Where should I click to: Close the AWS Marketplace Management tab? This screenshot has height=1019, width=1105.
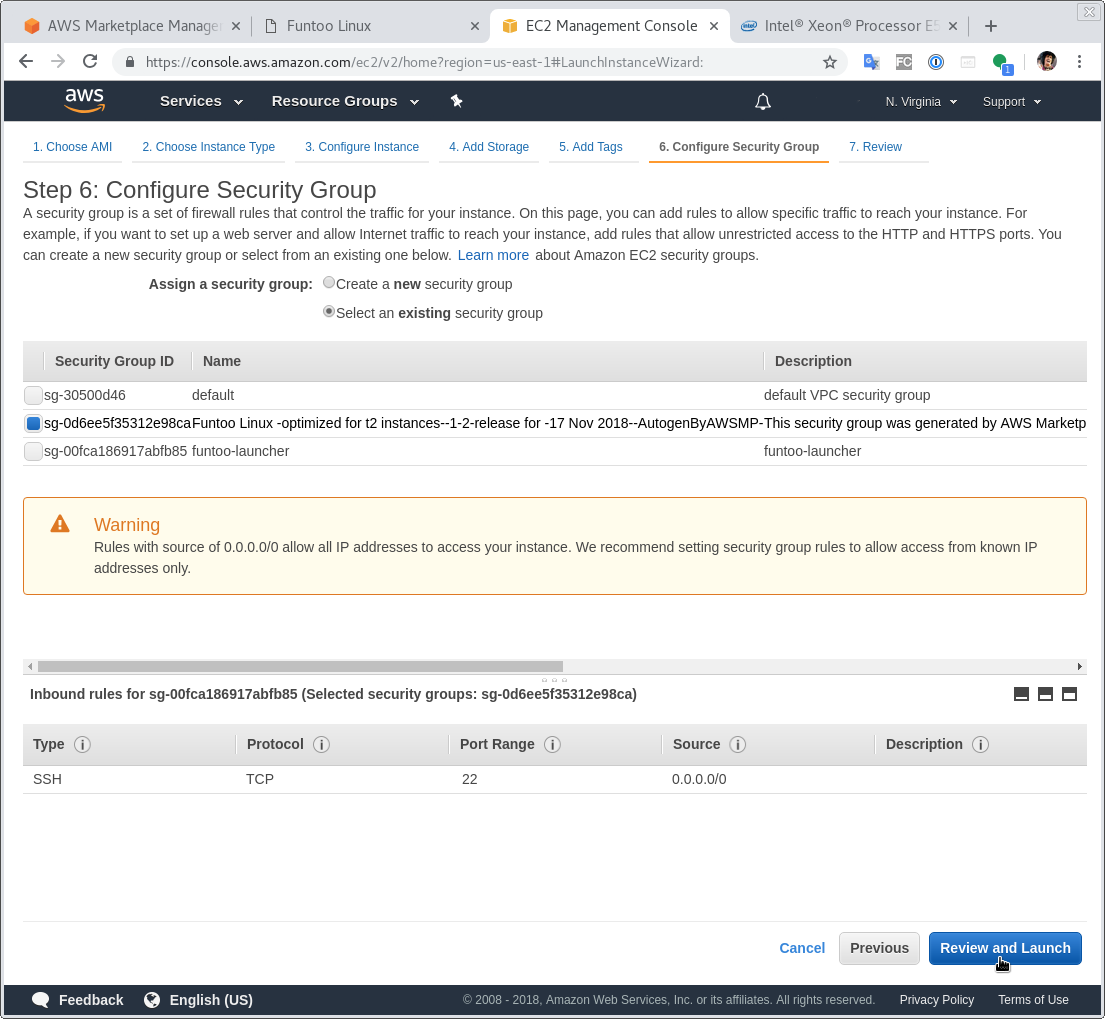236,26
